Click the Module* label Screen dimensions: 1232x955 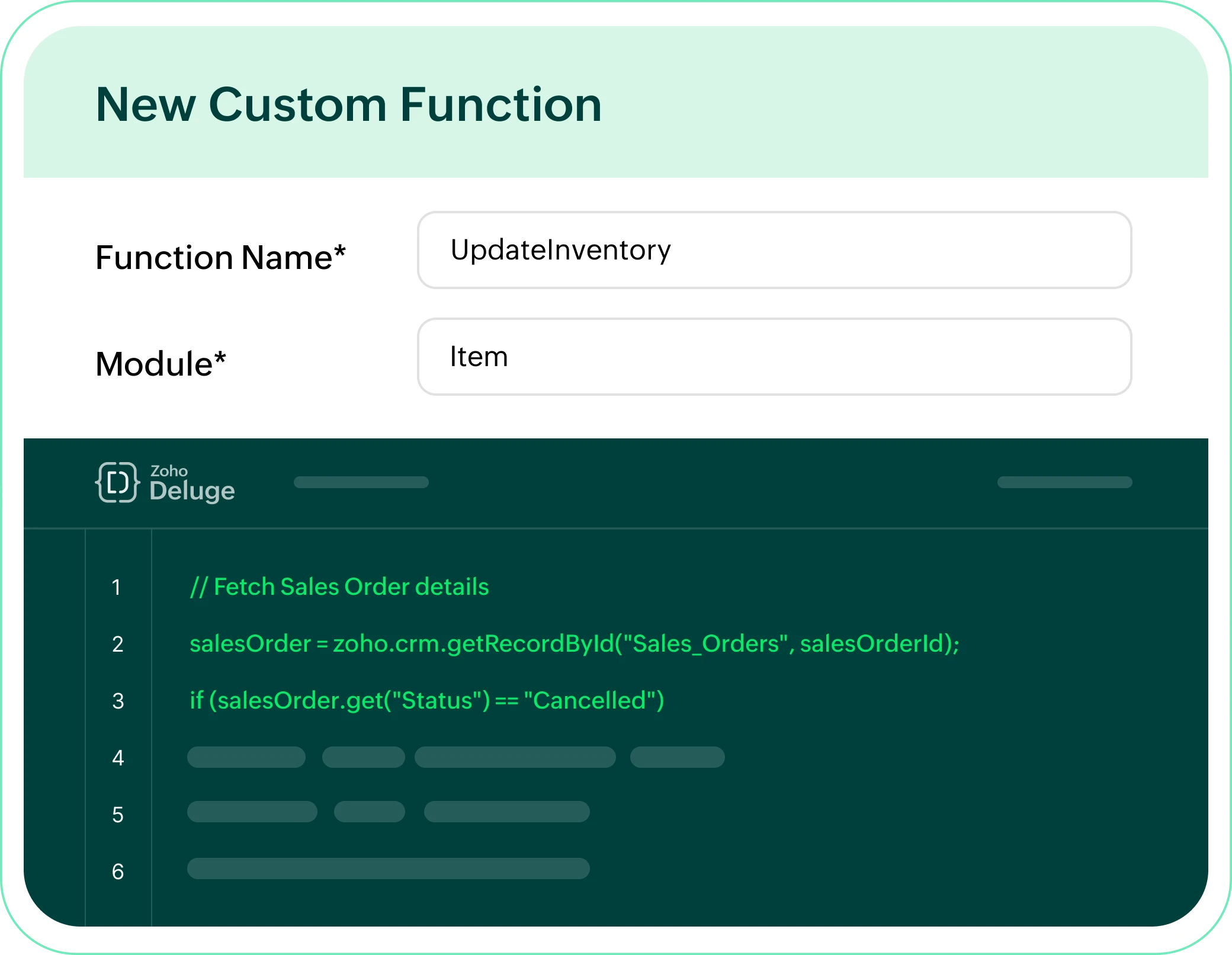click(161, 364)
